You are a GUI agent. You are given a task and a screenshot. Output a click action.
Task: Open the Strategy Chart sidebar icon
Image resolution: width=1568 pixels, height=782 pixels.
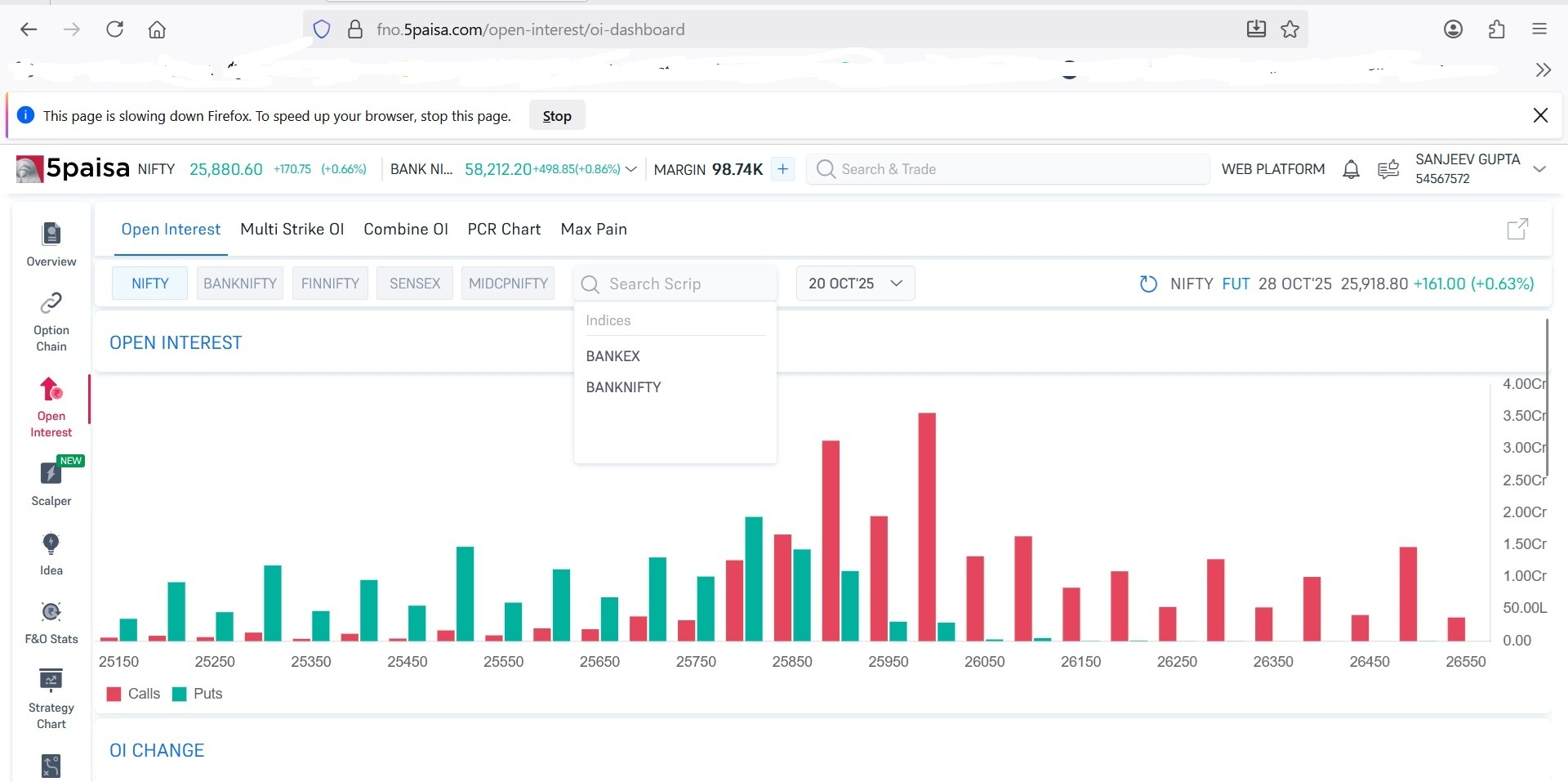[51, 681]
